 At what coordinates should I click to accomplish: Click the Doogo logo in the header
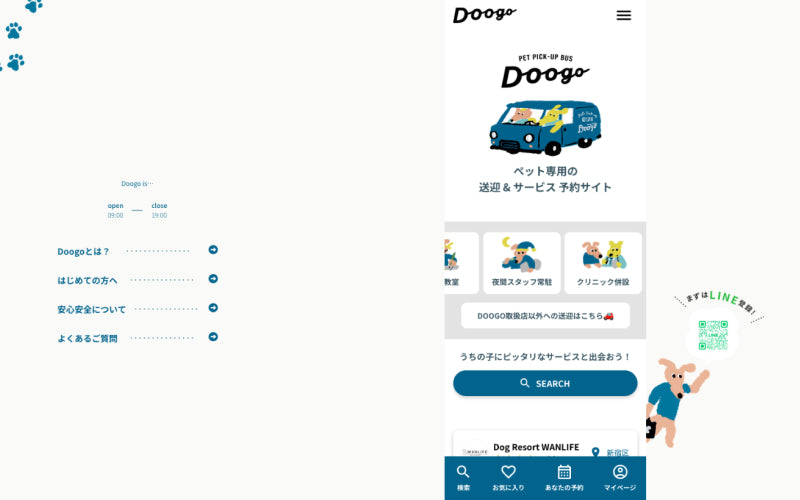tap(484, 14)
